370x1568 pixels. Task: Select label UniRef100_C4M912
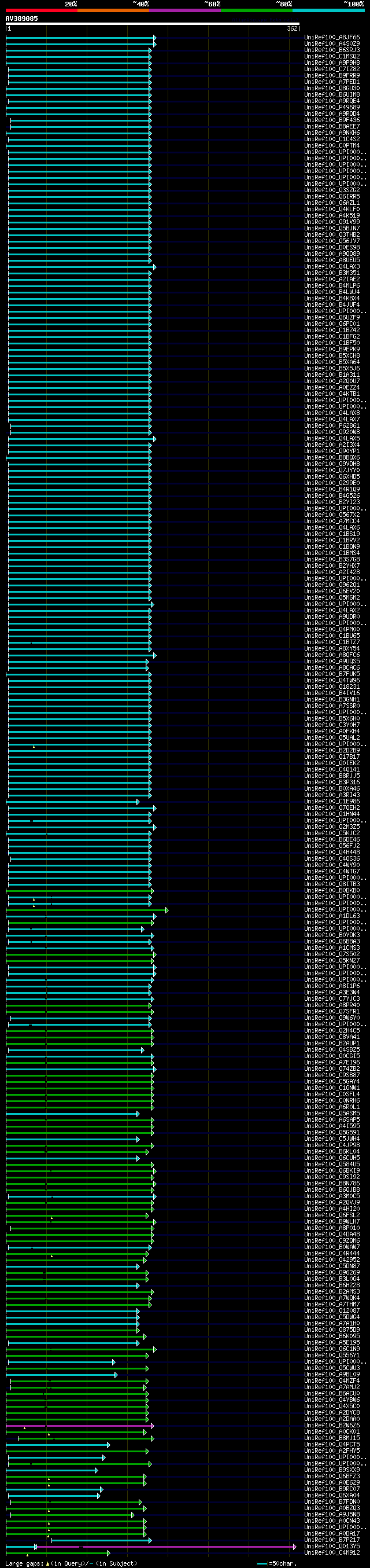332,1552
